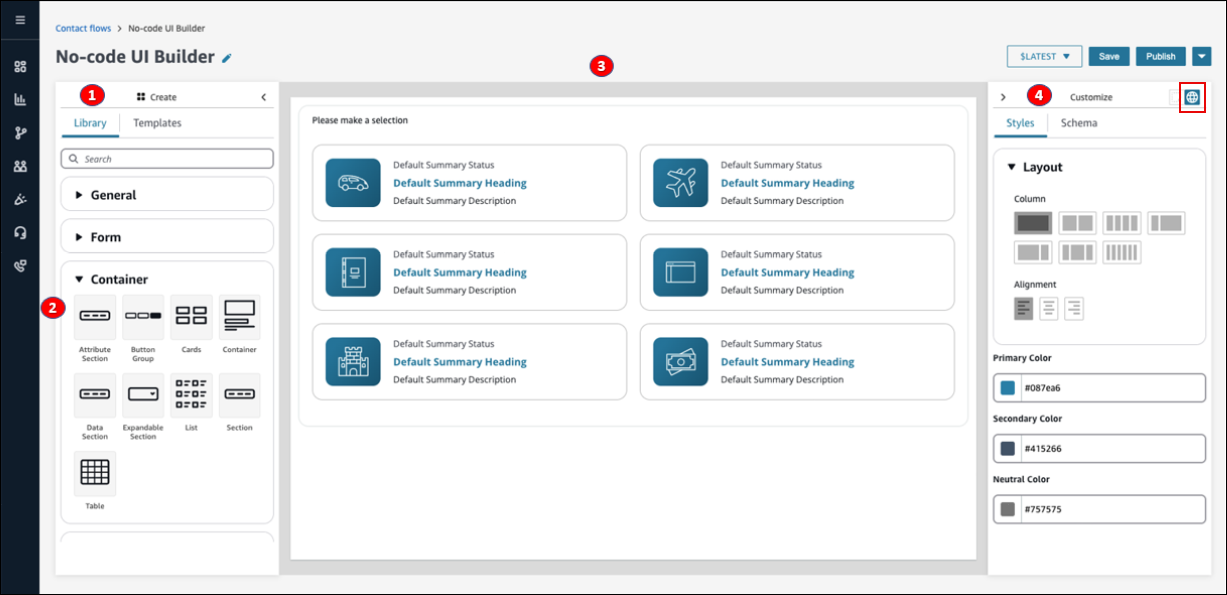Select the single-column layout option
Viewport: 1227px width, 595px height.
point(1033,223)
